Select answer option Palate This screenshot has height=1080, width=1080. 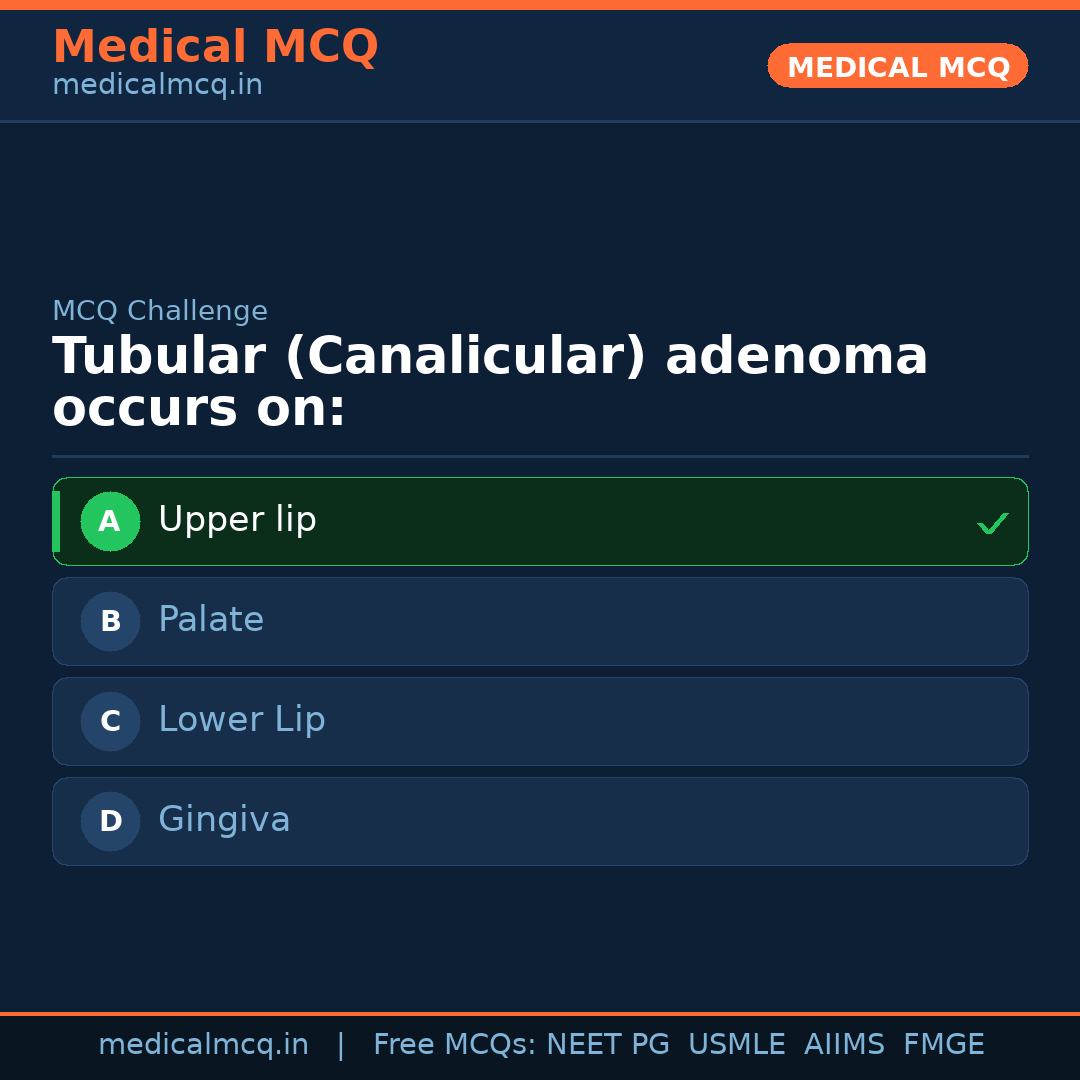pyautogui.click(x=540, y=621)
